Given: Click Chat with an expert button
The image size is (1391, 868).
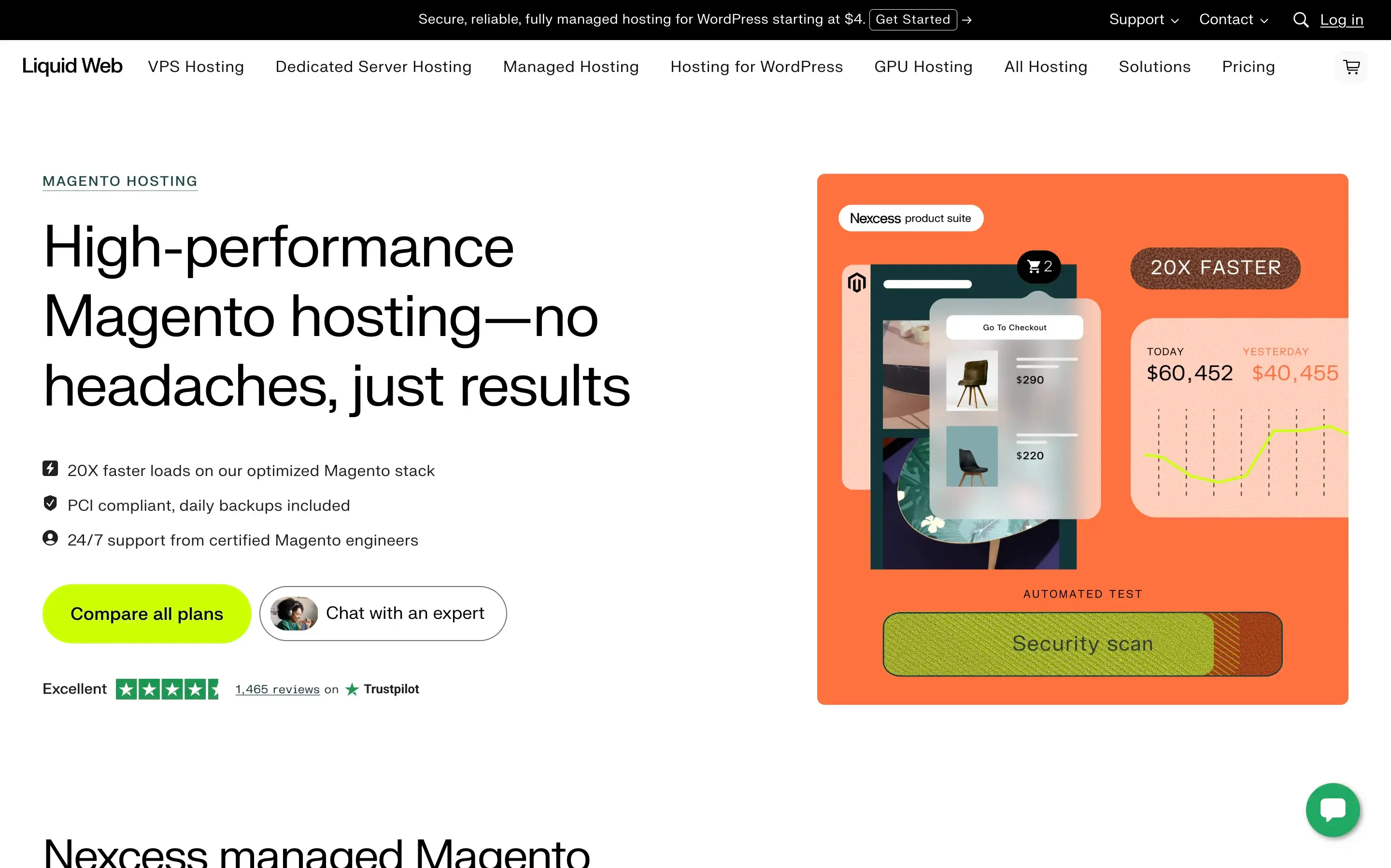Looking at the screenshot, I should tap(383, 613).
